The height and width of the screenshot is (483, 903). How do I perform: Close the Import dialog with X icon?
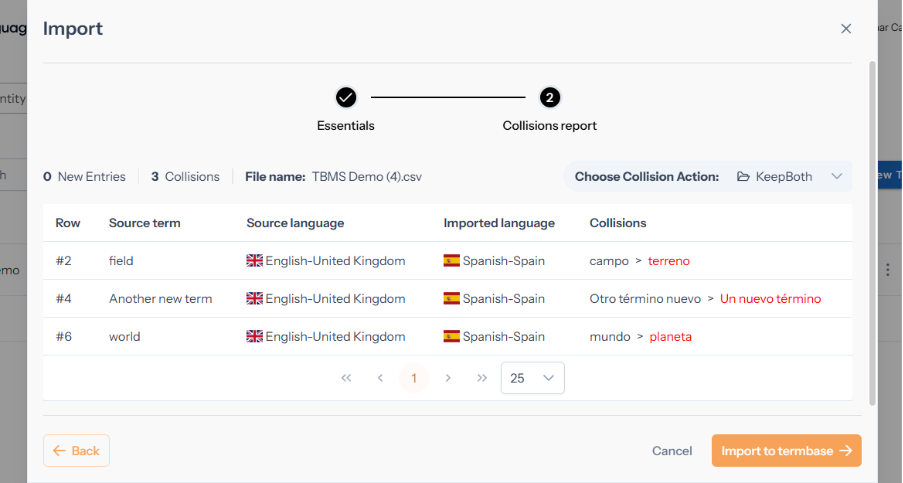846,29
